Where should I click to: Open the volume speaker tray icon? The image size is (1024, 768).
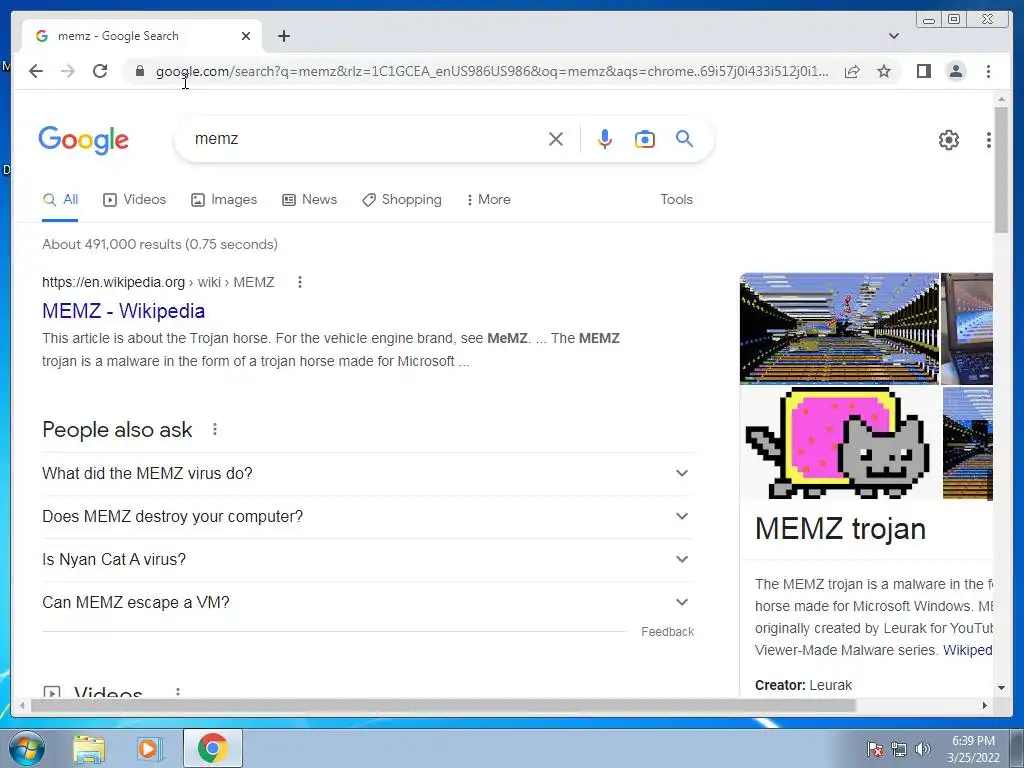923,749
